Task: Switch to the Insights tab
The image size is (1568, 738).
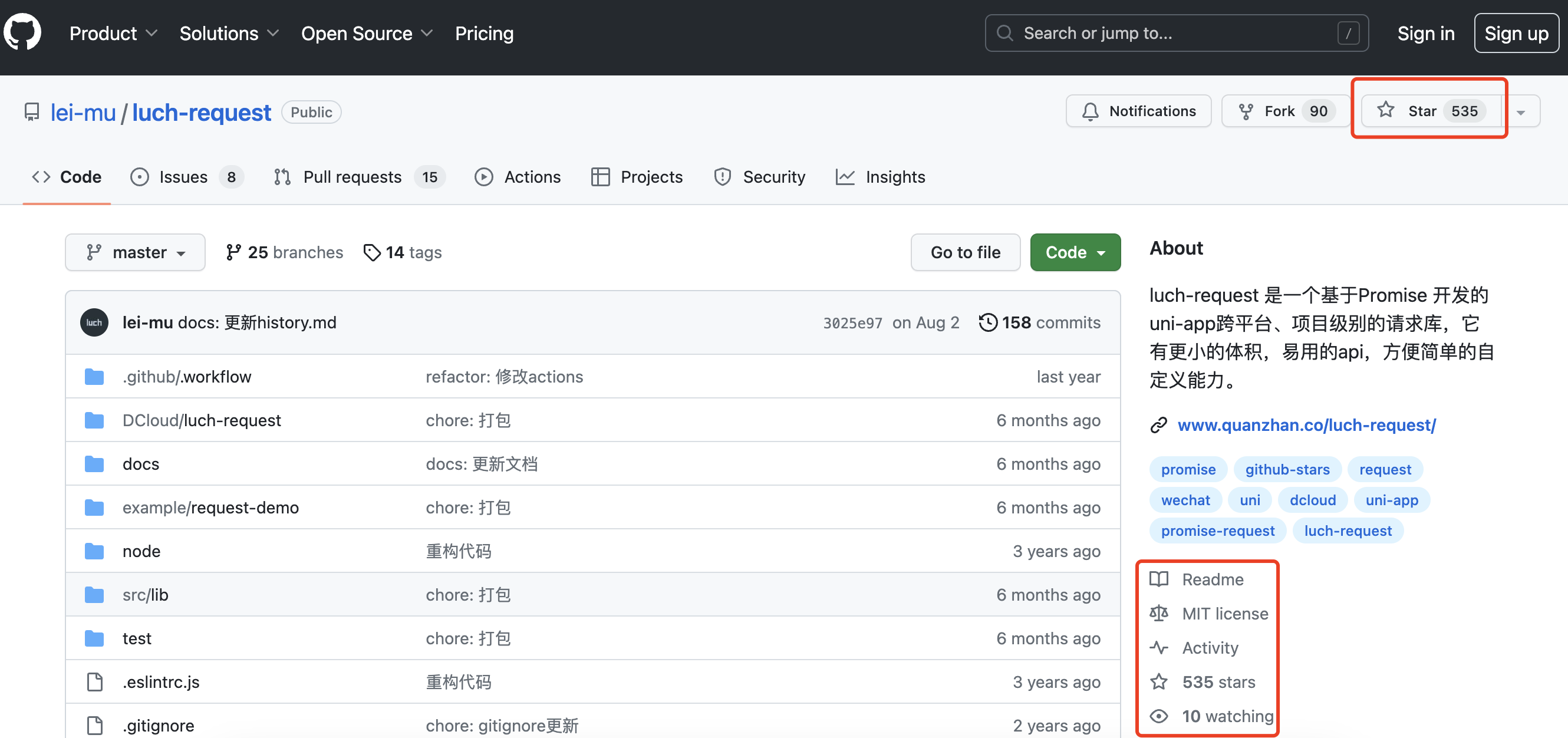Action: click(880, 177)
